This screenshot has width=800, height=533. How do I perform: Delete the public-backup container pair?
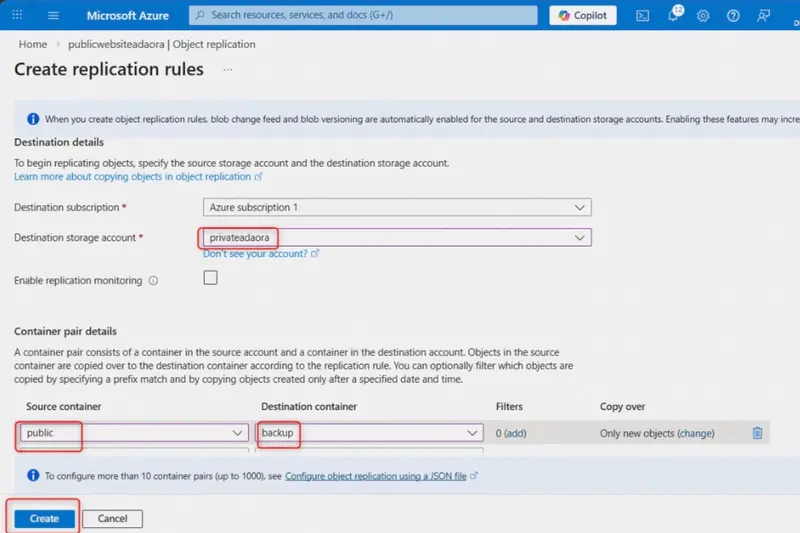click(757, 433)
